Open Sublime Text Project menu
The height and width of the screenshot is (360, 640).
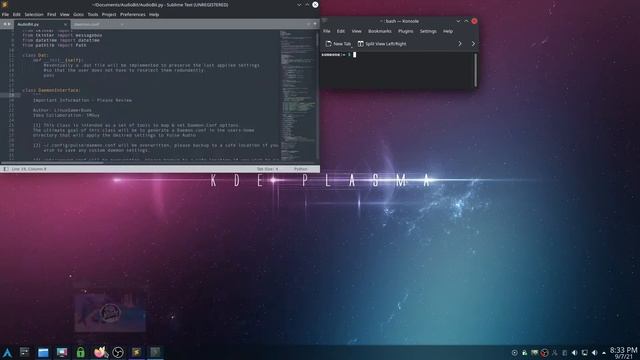point(109,14)
